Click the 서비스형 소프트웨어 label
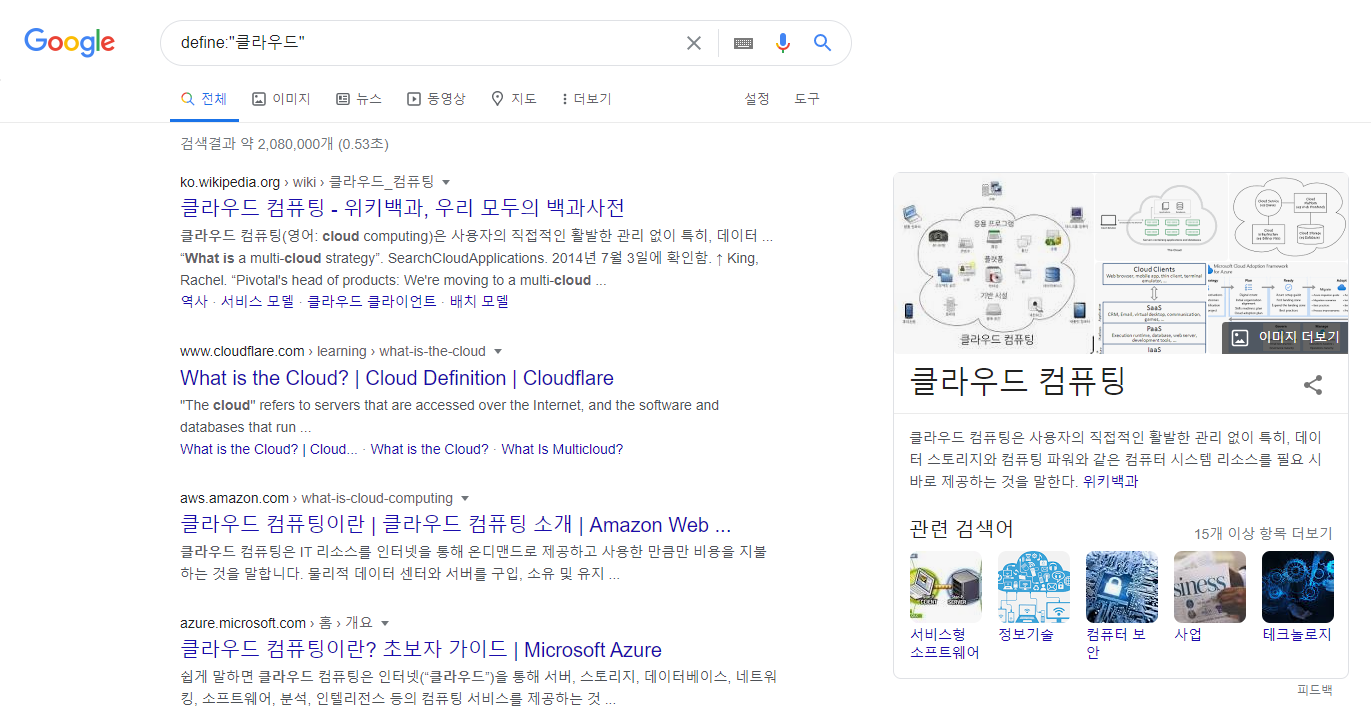This screenshot has width=1371, height=718. click(945, 643)
